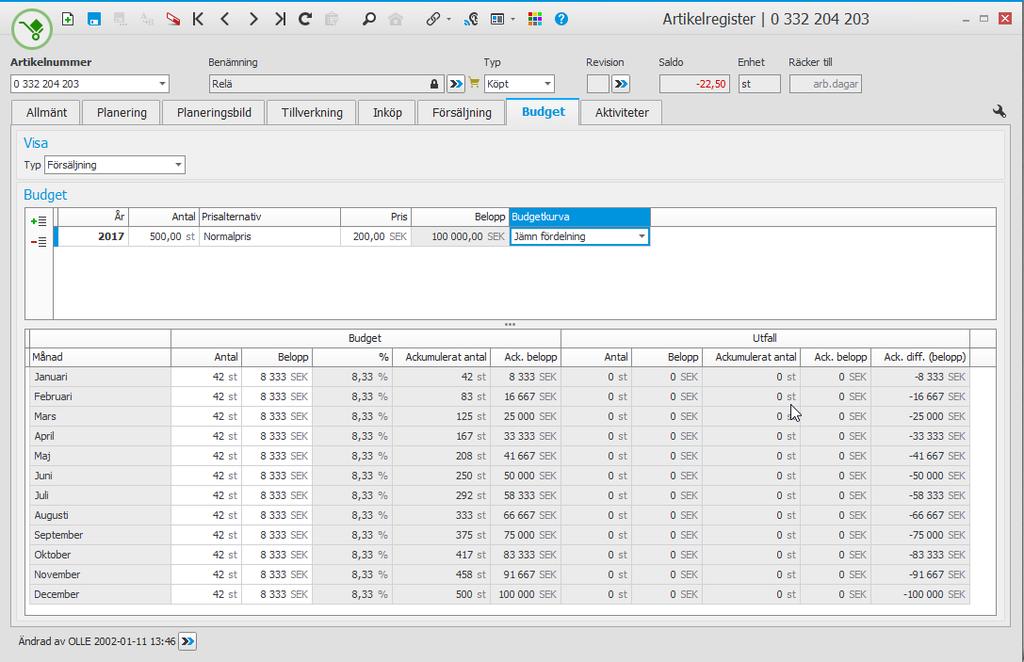Image resolution: width=1024 pixels, height=662 pixels.
Task: Click the double-arrow button beside Revision
Action: pyautogui.click(x=620, y=84)
